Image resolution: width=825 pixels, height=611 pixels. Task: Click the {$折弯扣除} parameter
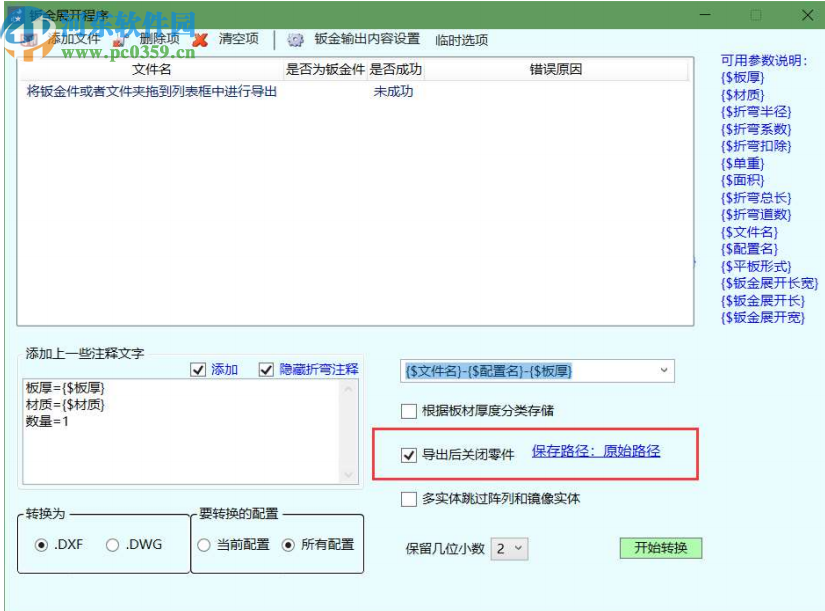756,146
